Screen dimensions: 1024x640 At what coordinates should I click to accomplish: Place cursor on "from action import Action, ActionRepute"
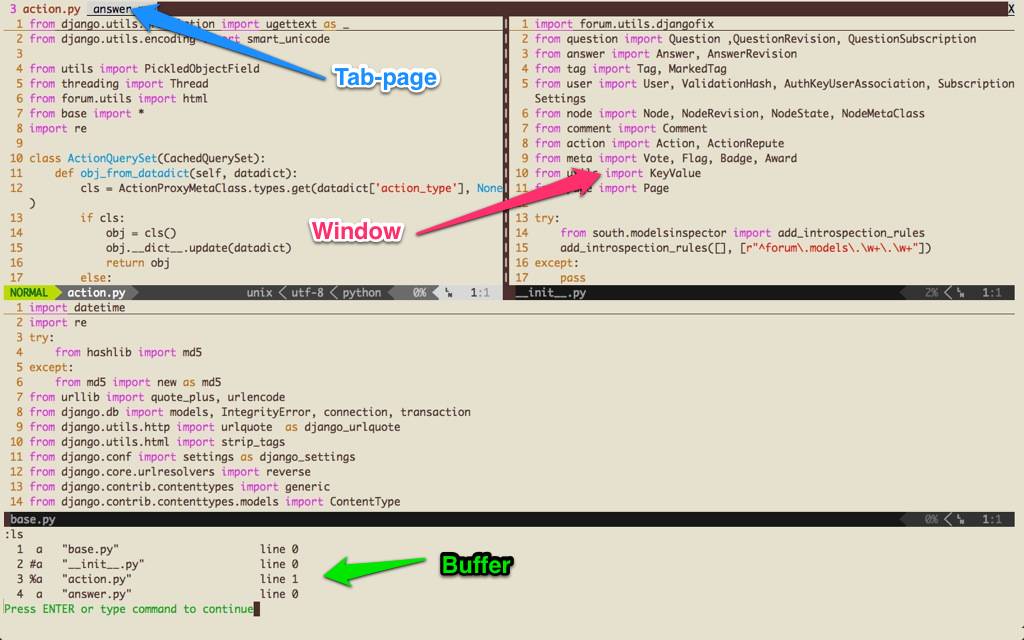[x=659, y=144]
